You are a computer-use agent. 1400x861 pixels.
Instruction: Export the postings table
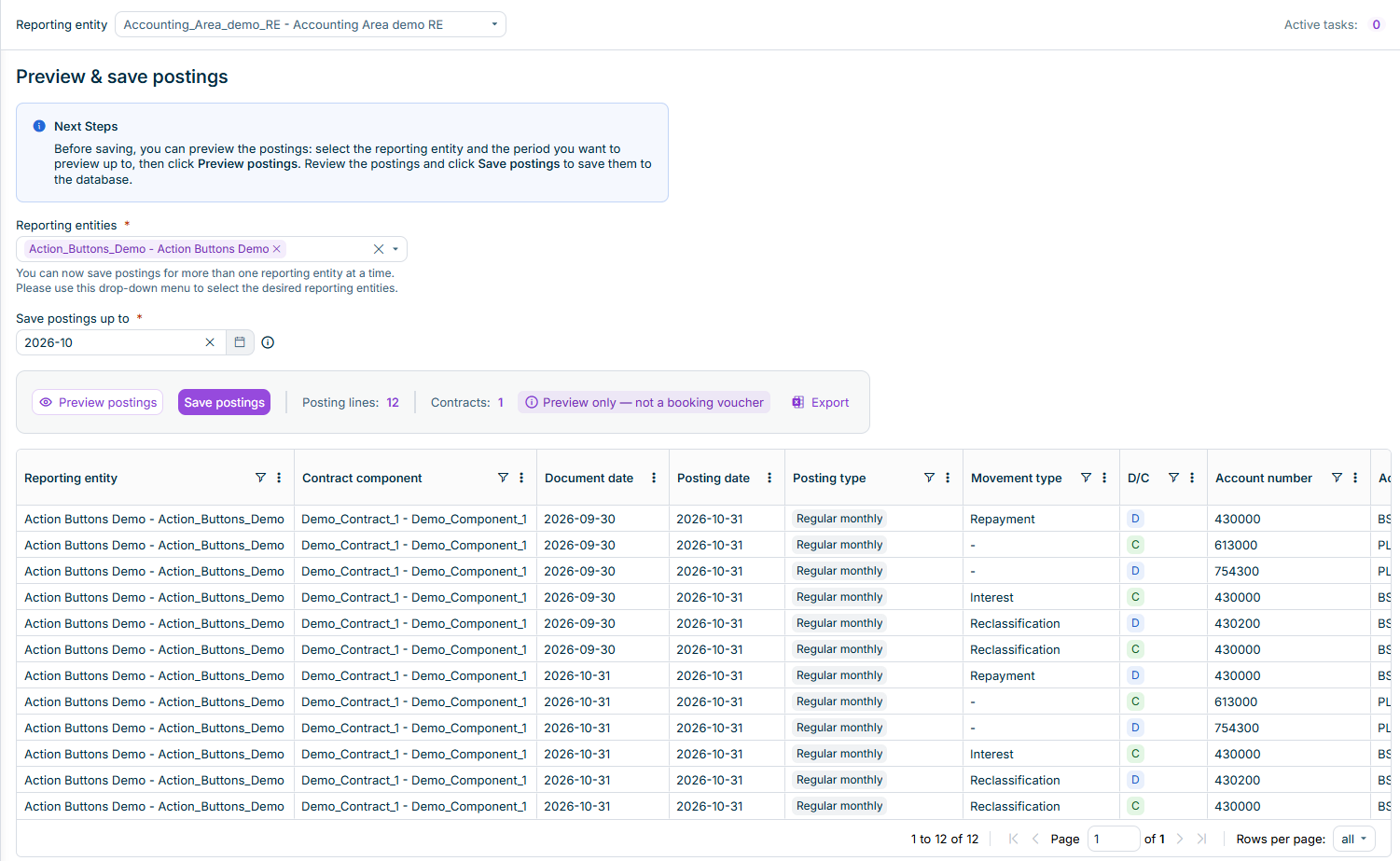[x=821, y=402]
